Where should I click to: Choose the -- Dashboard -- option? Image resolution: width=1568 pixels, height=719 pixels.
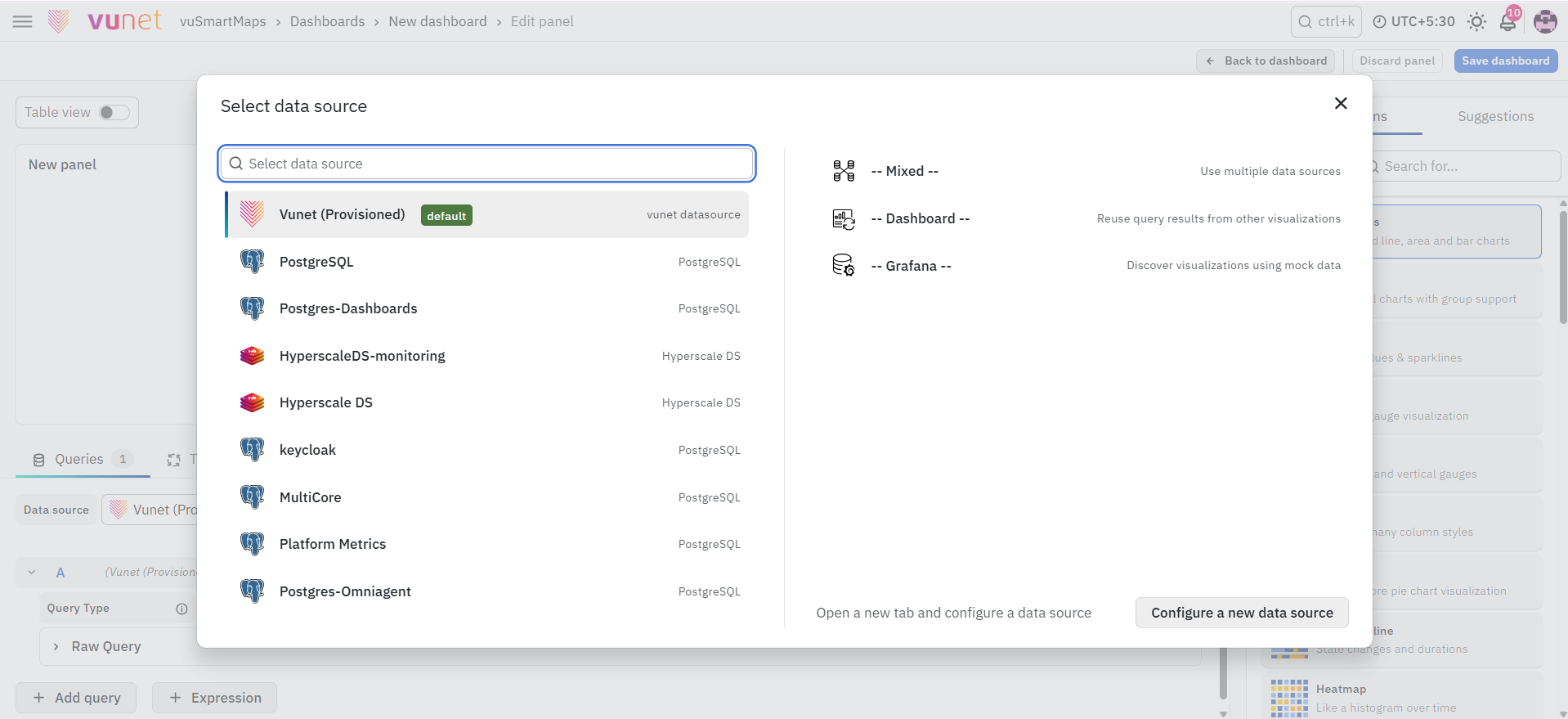pos(921,218)
